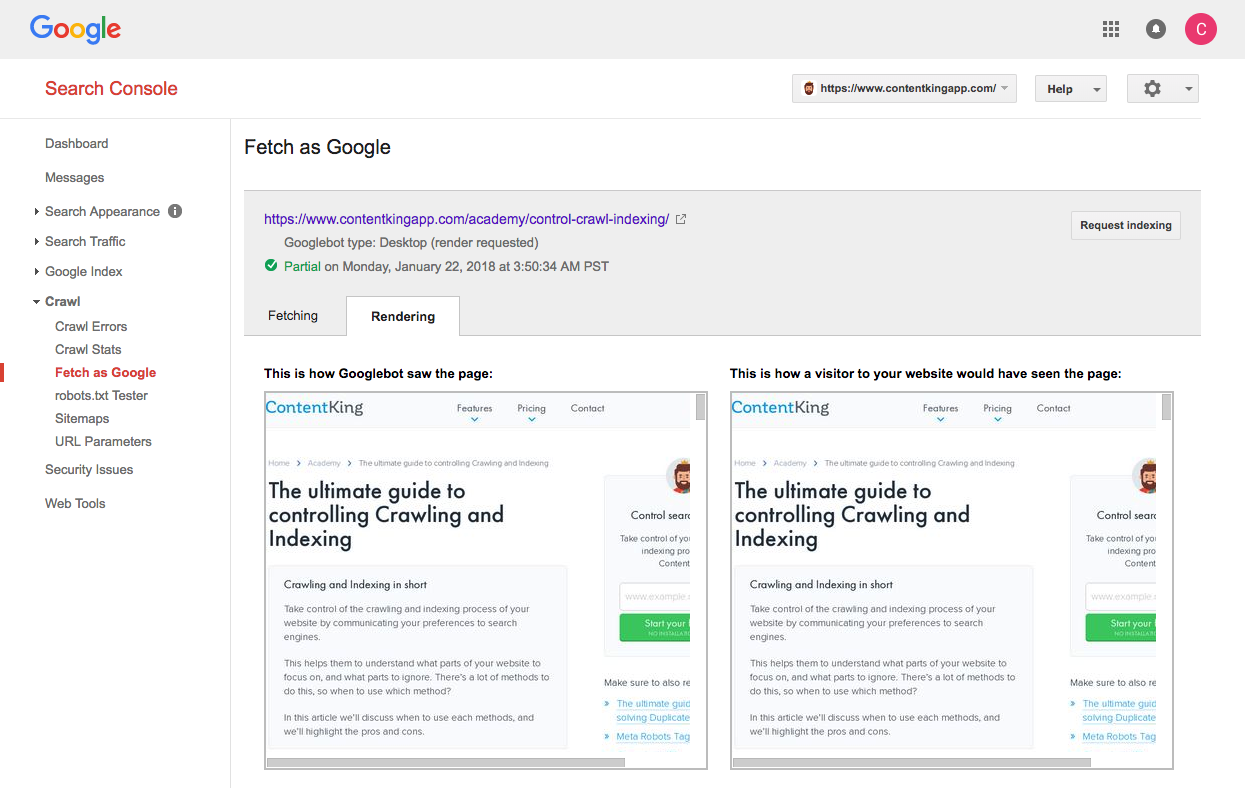The width and height of the screenshot is (1245, 788).
Task: Click Contact in the visitor preview
Action: point(1053,408)
